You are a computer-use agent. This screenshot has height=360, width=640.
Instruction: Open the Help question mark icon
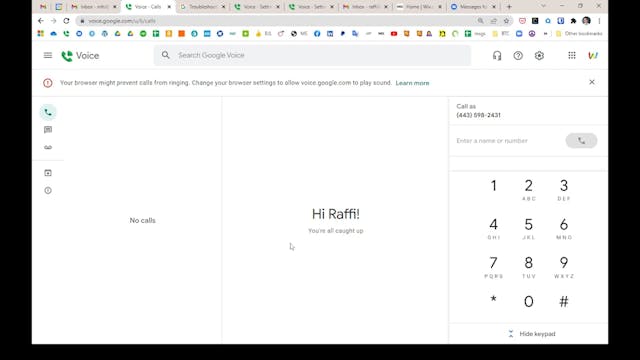[518, 56]
